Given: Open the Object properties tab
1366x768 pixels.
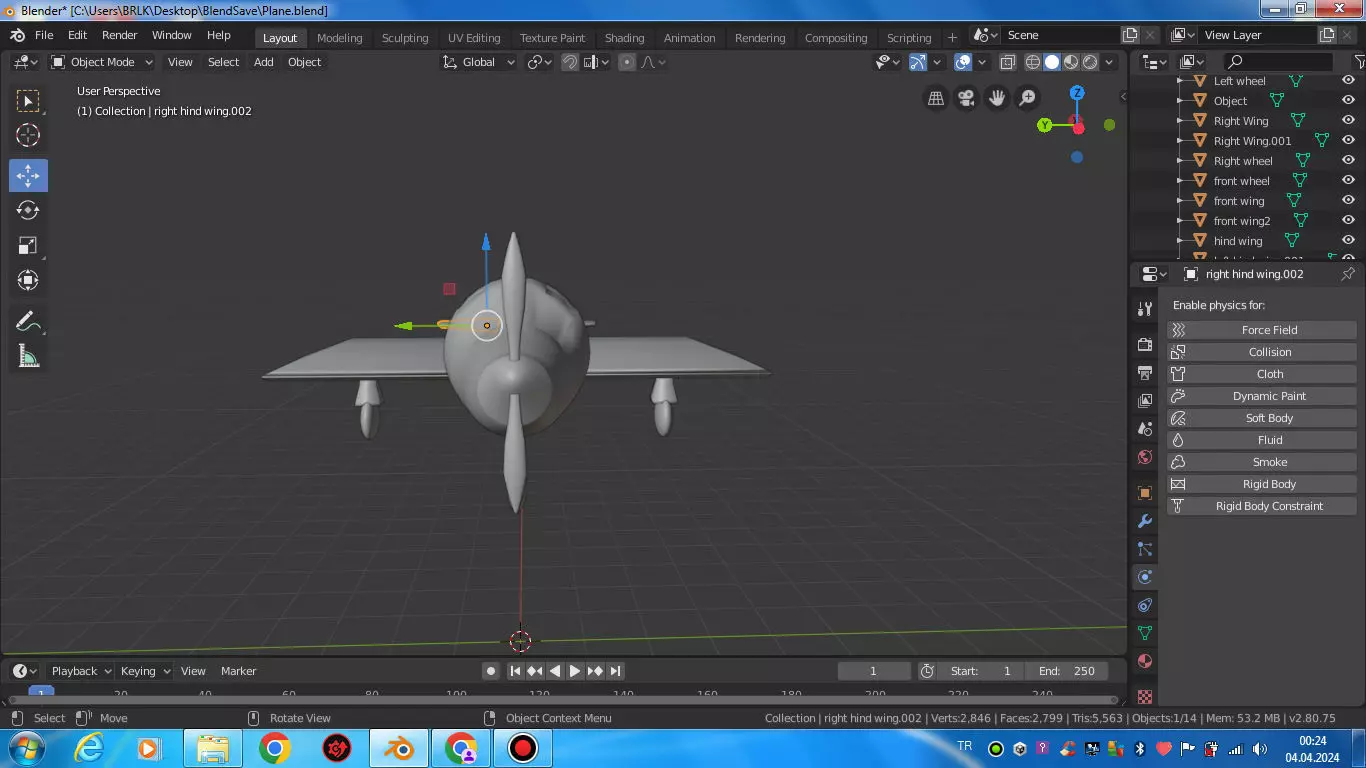Looking at the screenshot, I should [1145, 493].
